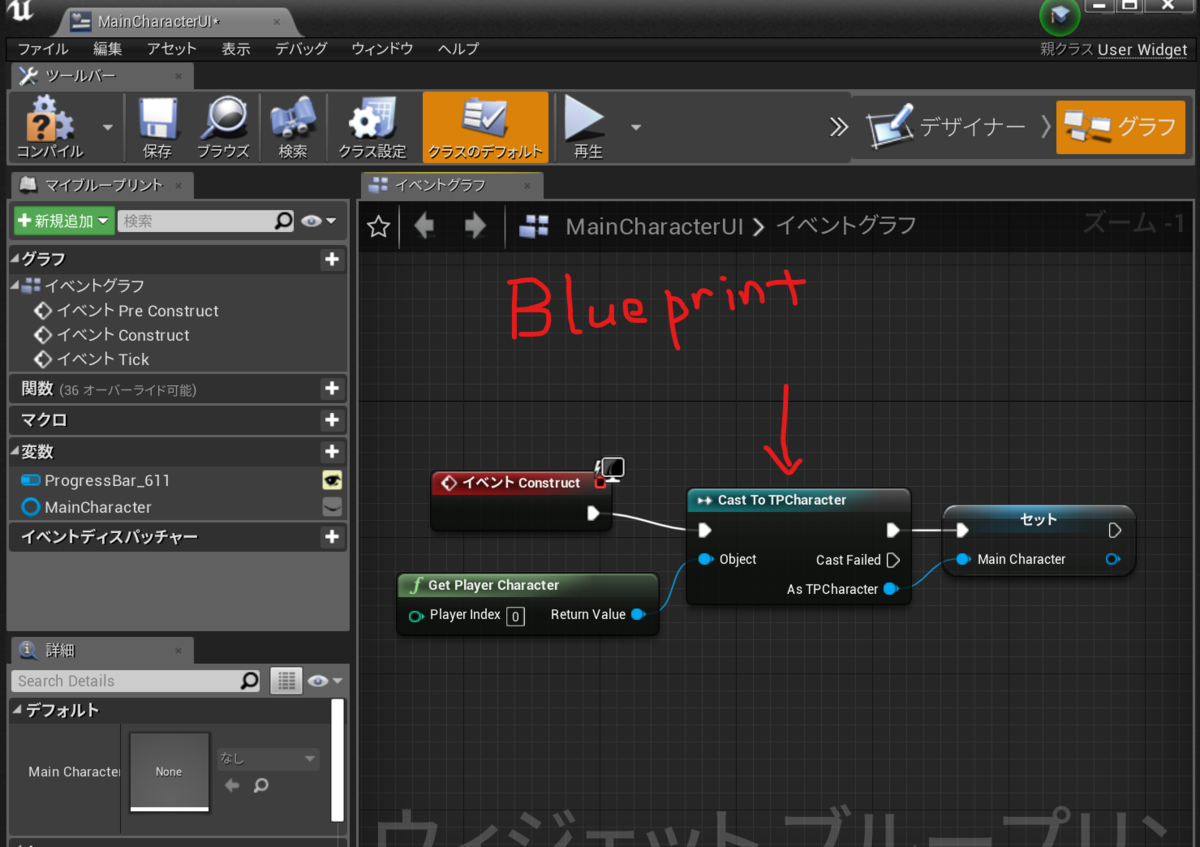Collapse the 変数 variables section
1200x847 pixels.
click(15, 452)
